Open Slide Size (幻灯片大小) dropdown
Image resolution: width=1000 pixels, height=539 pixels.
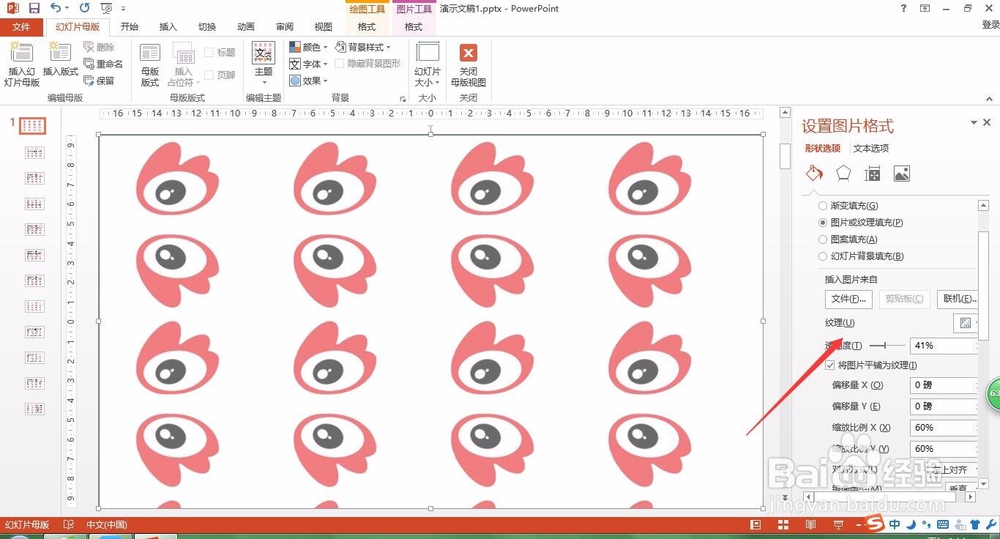pyautogui.click(x=427, y=64)
